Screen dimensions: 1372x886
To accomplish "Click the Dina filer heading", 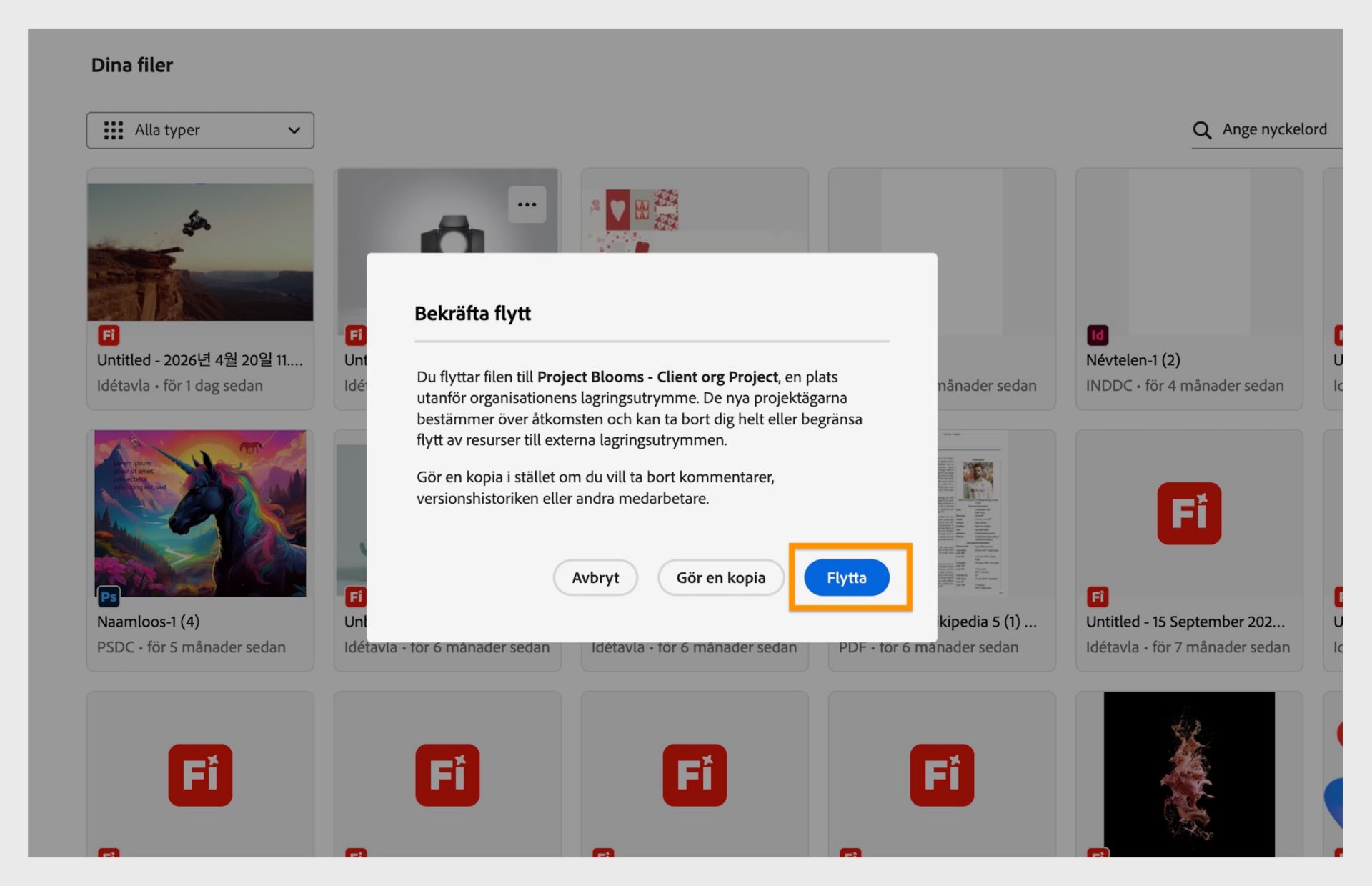I will (x=132, y=65).
